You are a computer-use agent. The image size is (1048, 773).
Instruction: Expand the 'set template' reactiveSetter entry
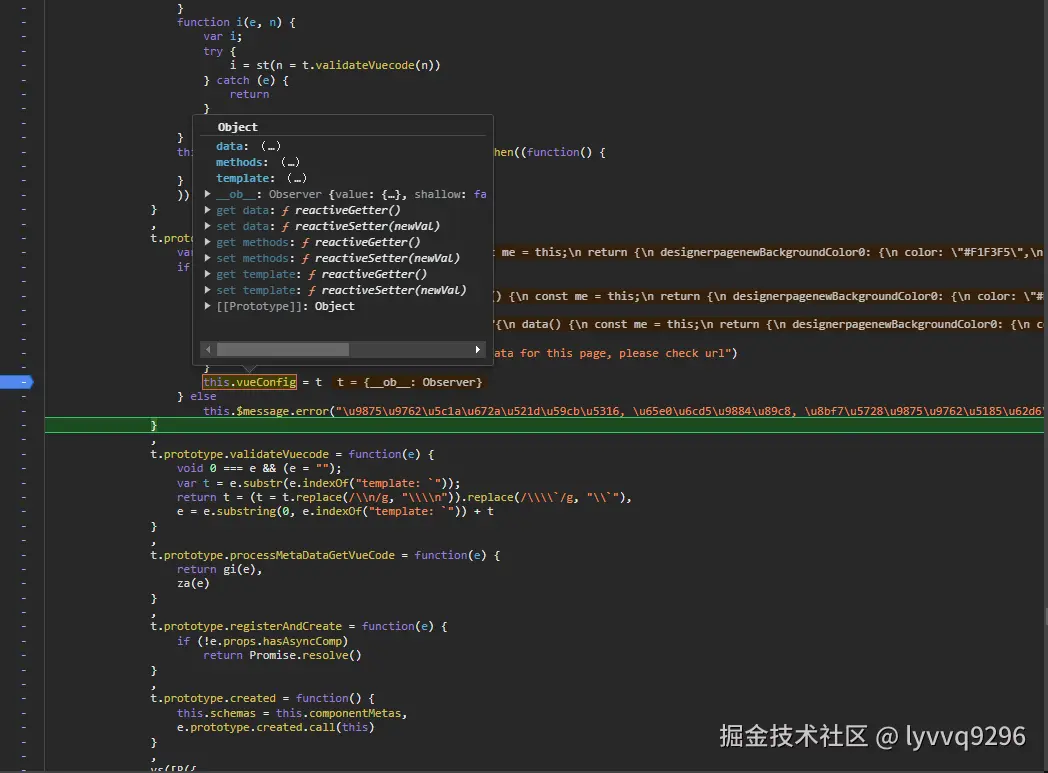[x=208, y=291]
